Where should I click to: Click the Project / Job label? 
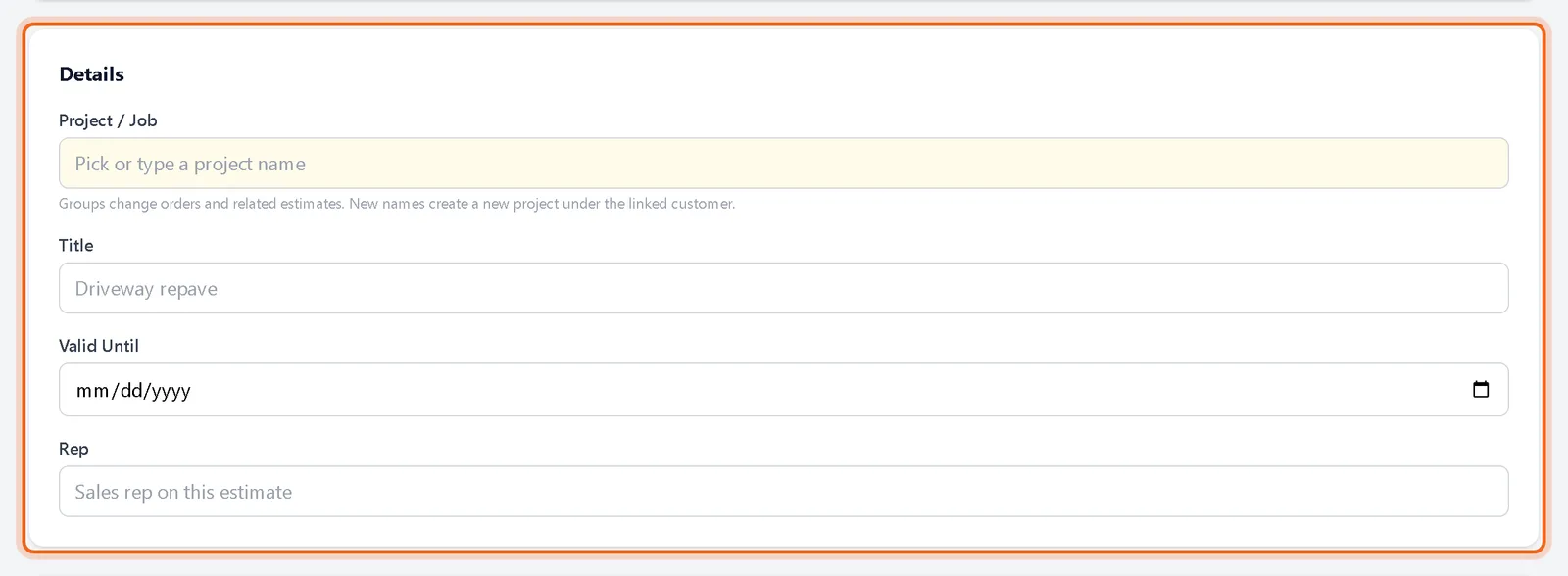coord(108,120)
